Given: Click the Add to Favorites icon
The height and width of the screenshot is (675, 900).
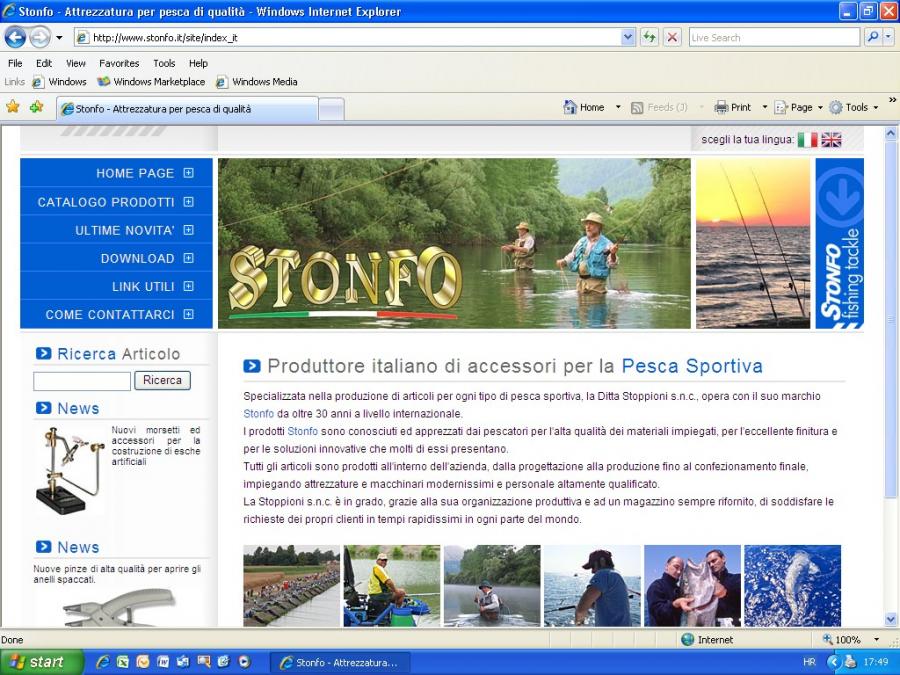Looking at the screenshot, I should 37,107.
